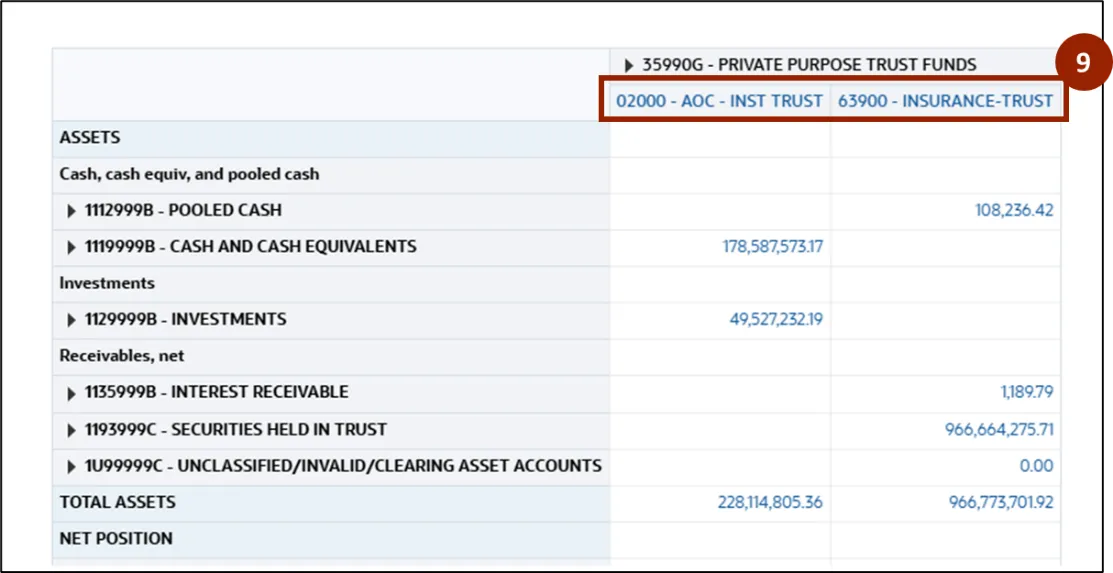Select the TOTAL ASSETS row header
Image resolution: width=1113 pixels, height=573 pixels.
(117, 502)
